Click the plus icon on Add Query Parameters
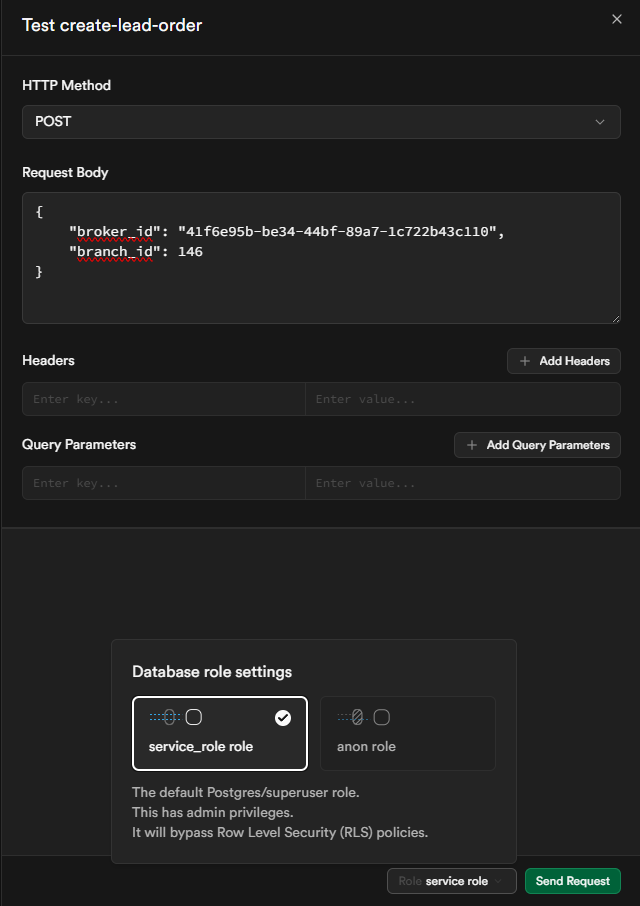 point(472,445)
